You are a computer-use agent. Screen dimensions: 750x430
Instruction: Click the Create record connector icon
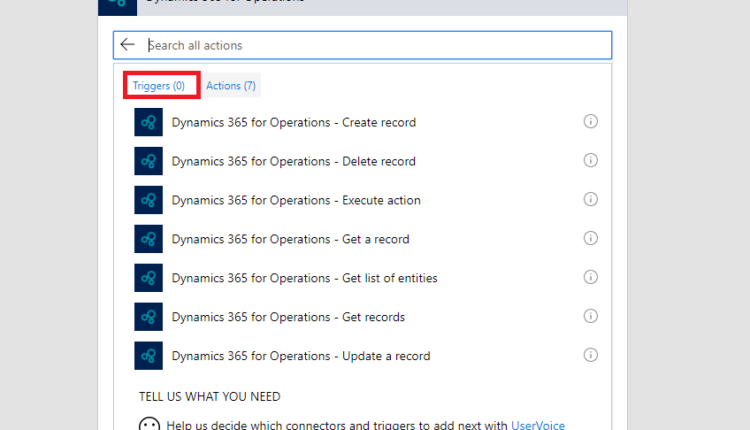click(x=148, y=122)
